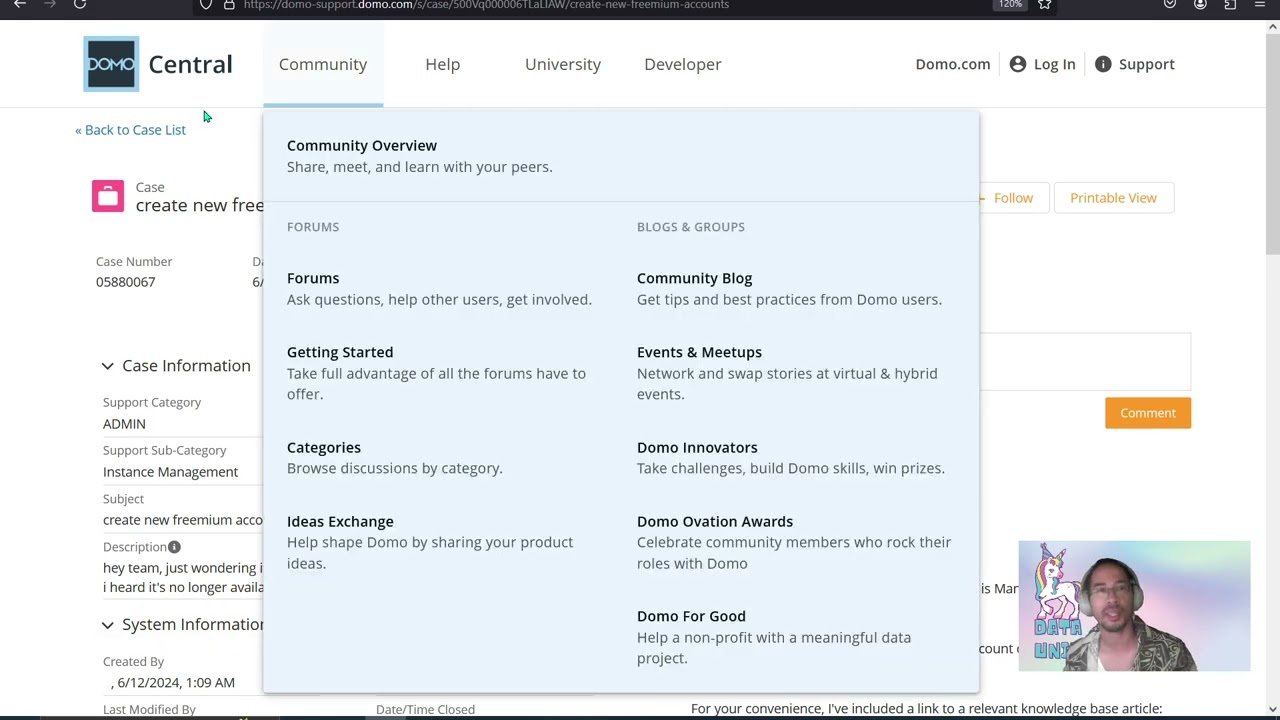Click the Pocket save icon
This screenshot has width=1280, height=720.
[1170, 4]
